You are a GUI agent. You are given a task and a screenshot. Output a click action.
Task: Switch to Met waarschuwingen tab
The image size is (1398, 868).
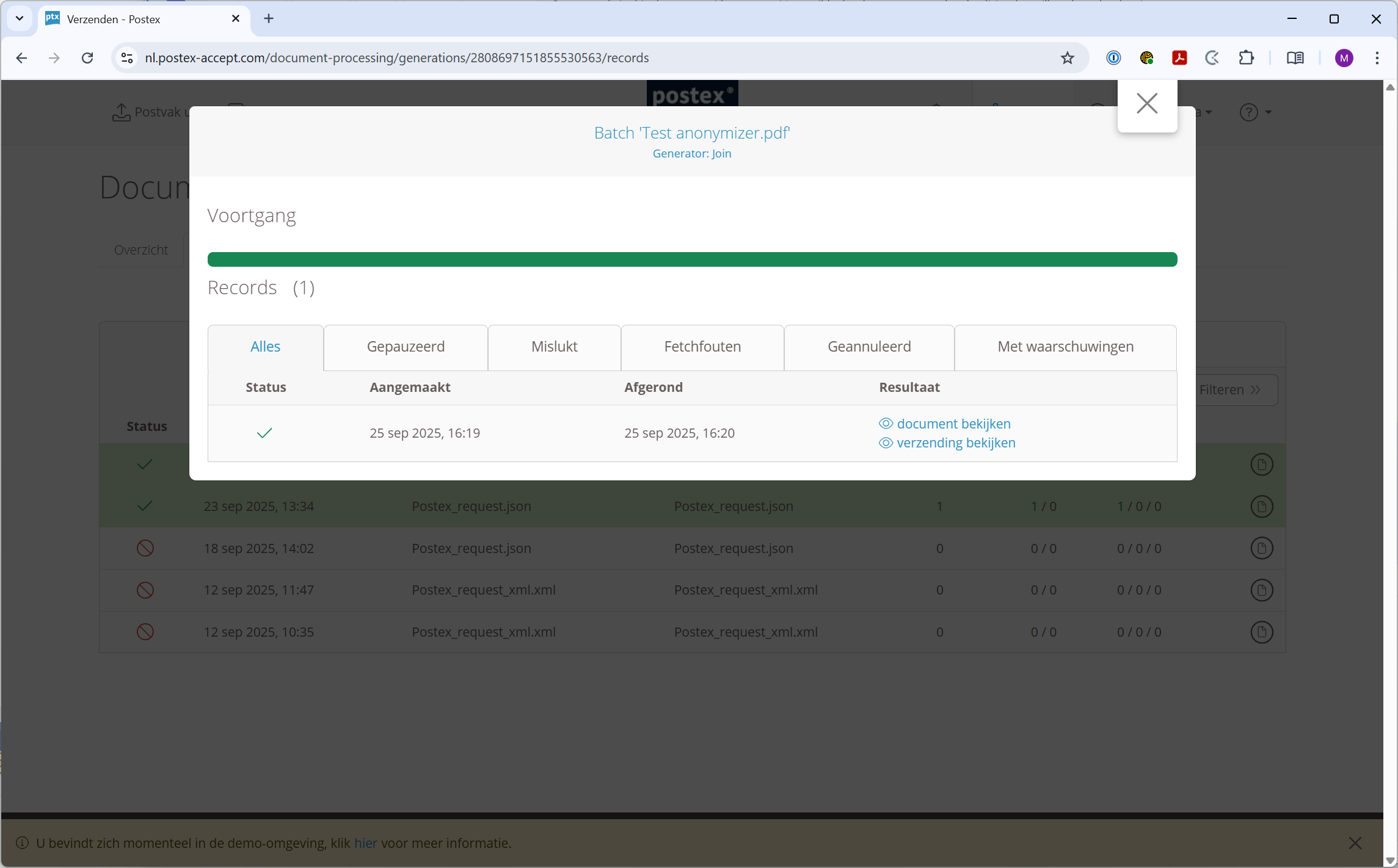[x=1065, y=347]
